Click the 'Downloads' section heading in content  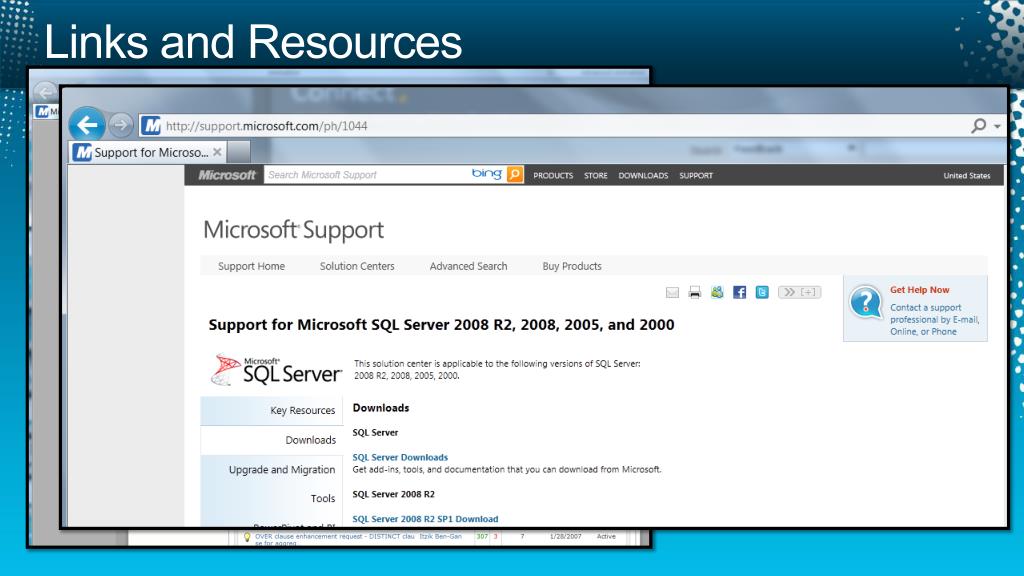(381, 408)
